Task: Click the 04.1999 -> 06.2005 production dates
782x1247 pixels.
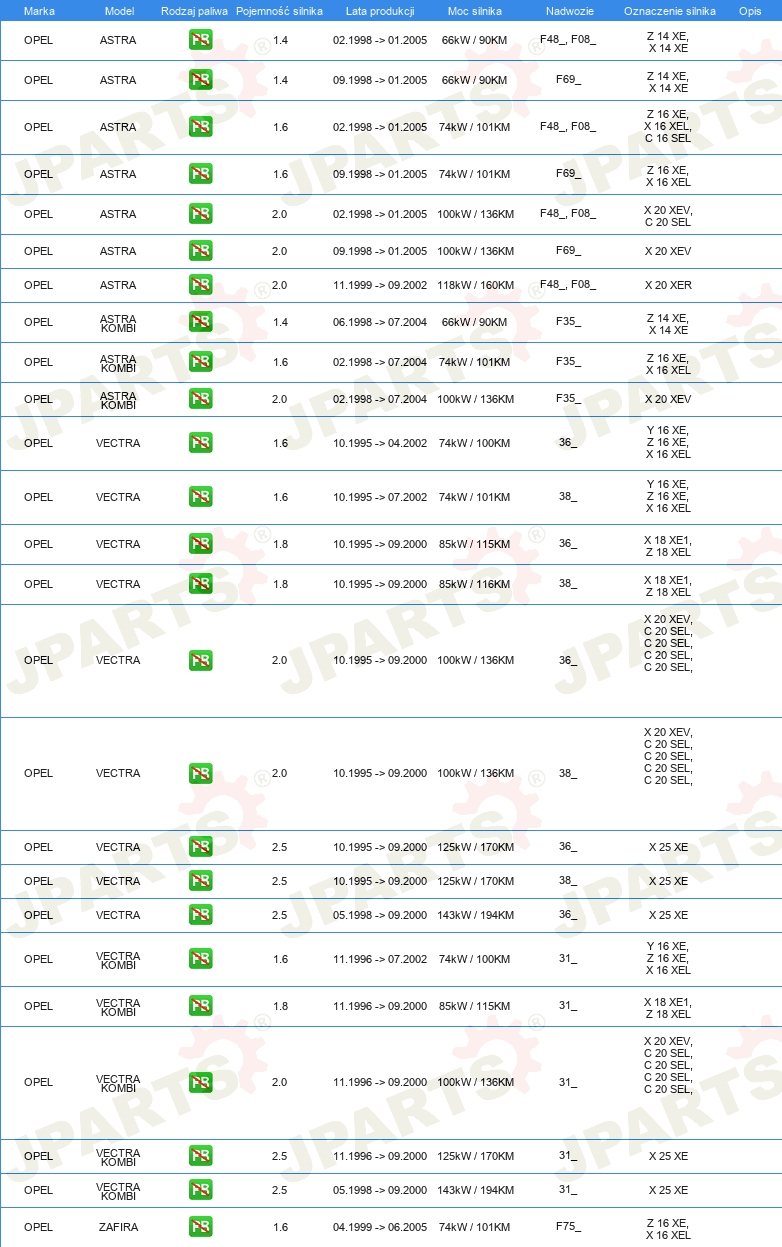Action: coord(380,1227)
